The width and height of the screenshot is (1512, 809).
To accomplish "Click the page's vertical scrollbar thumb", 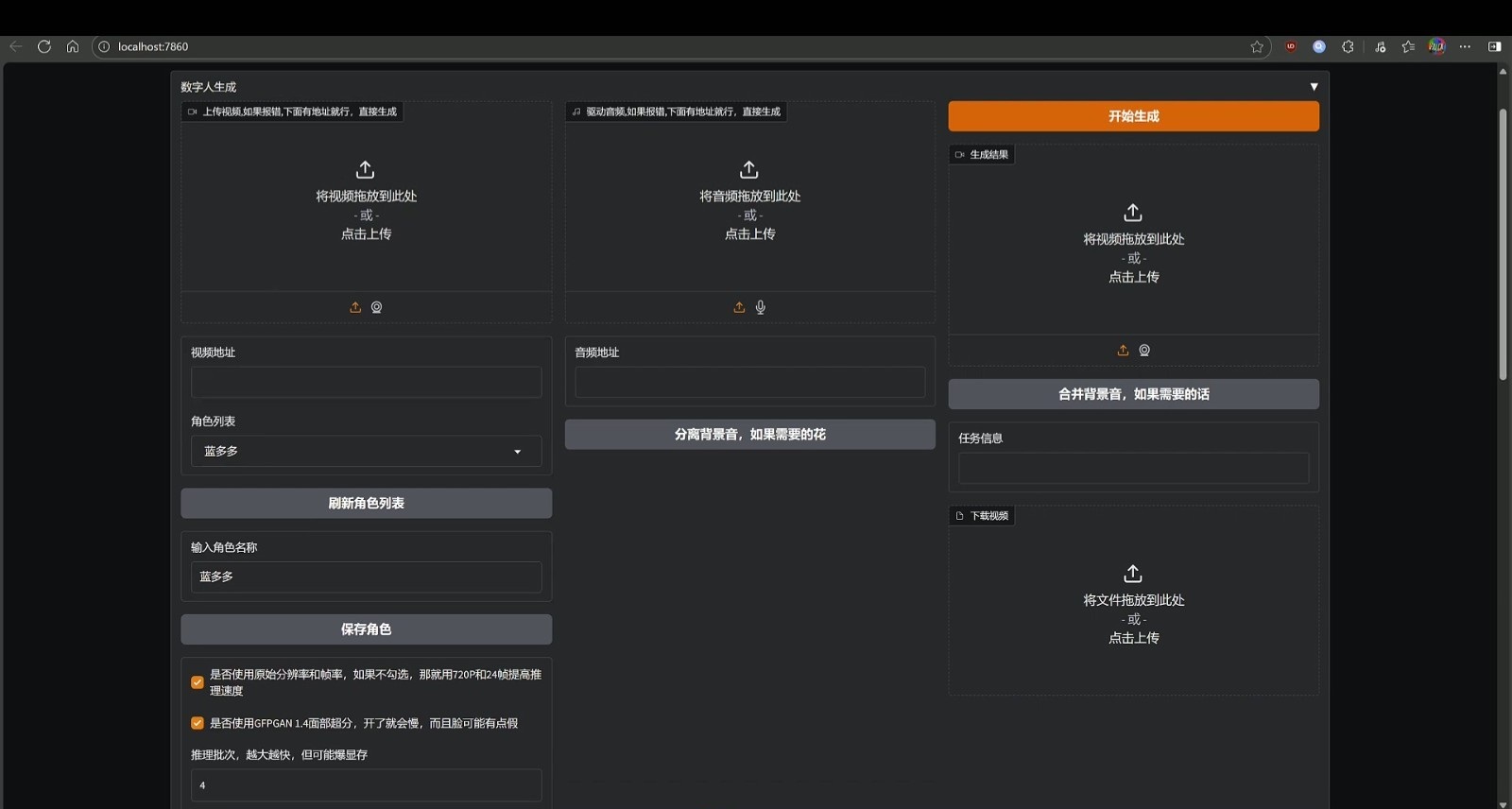I will point(1503,246).
